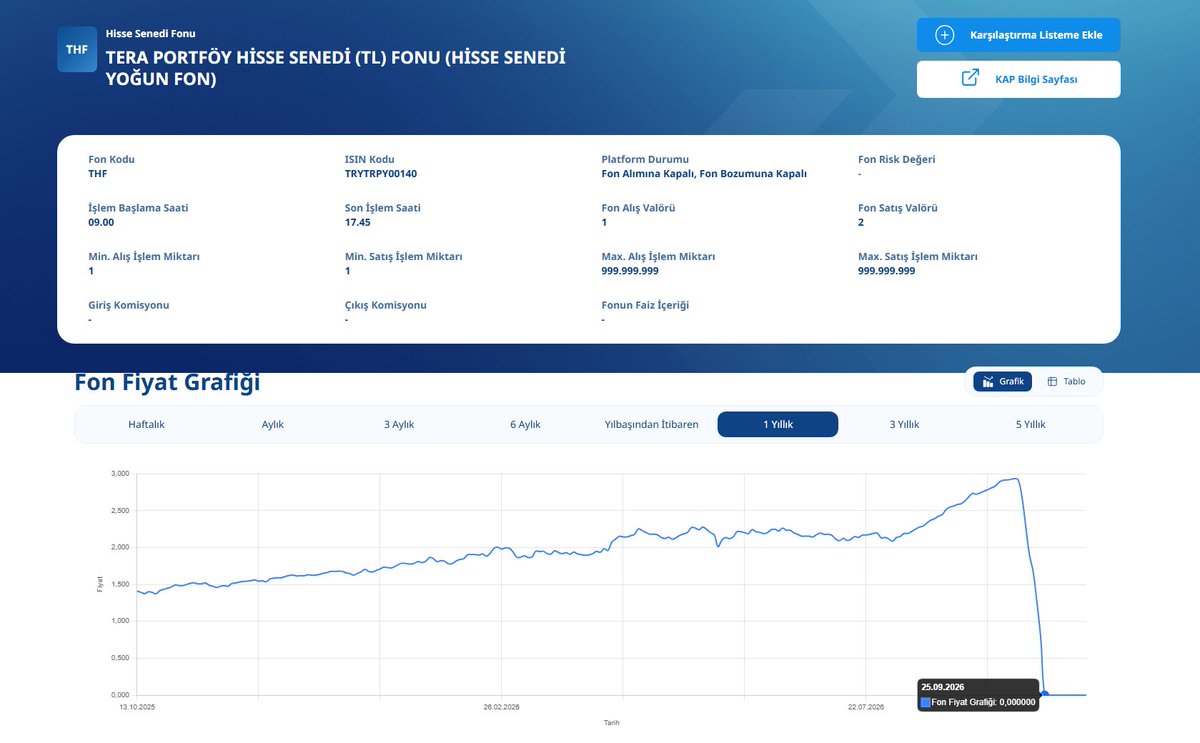Select the 1 Yıllık period tab

[778, 424]
